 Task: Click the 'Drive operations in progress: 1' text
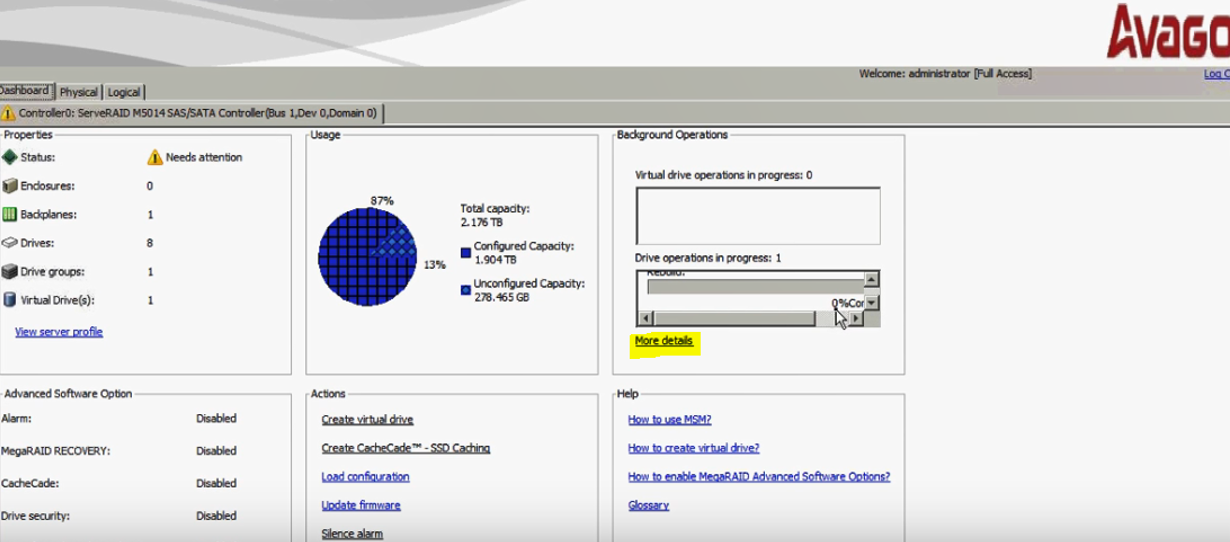[x=708, y=258]
